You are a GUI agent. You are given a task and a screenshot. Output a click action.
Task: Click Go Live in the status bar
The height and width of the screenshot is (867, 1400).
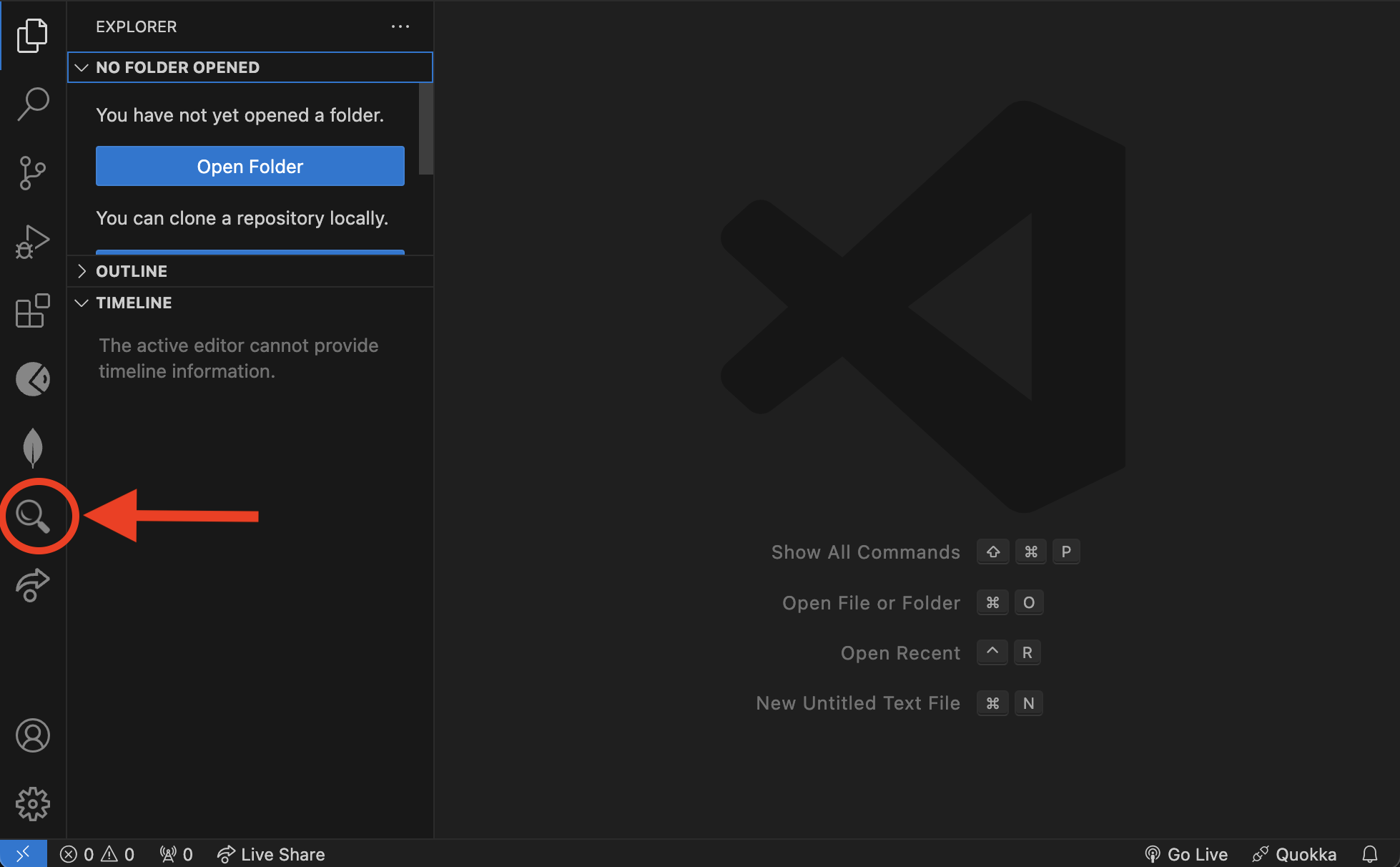pyautogui.click(x=1187, y=854)
